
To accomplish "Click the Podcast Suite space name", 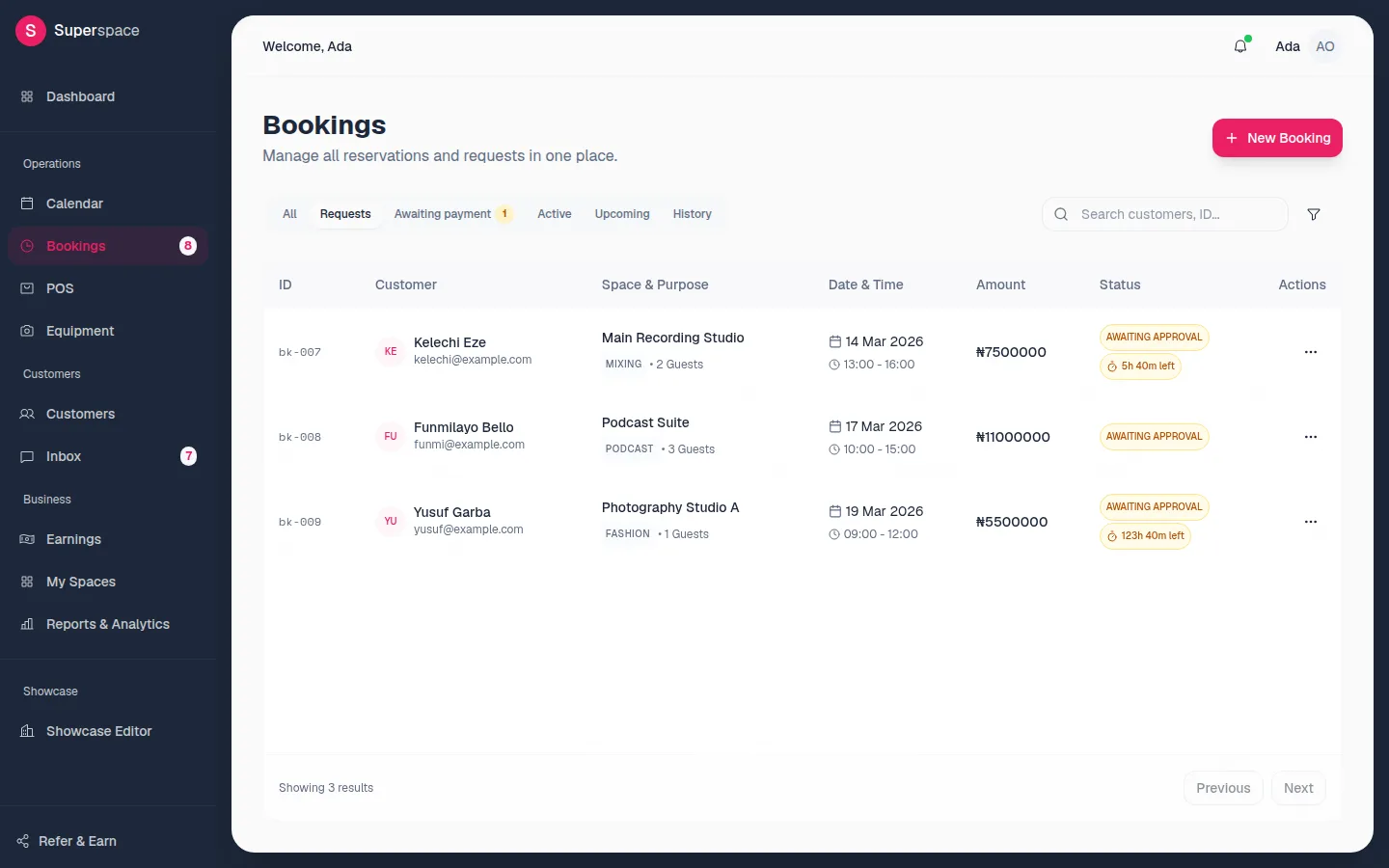I will [645, 422].
